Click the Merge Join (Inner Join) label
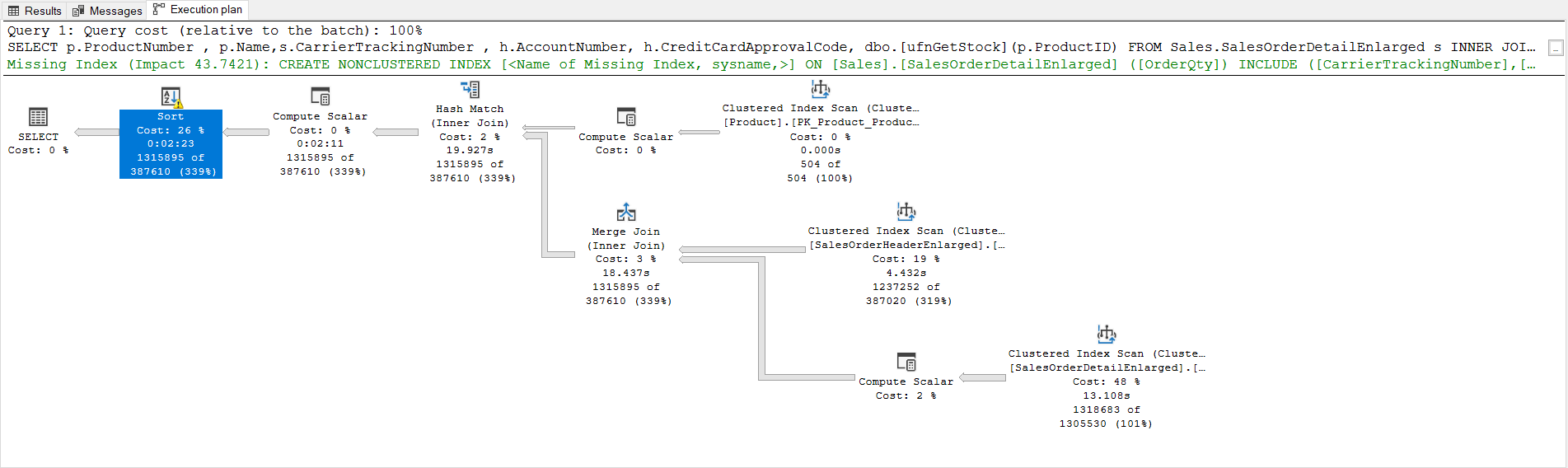1568x468 pixels. (626, 239)
